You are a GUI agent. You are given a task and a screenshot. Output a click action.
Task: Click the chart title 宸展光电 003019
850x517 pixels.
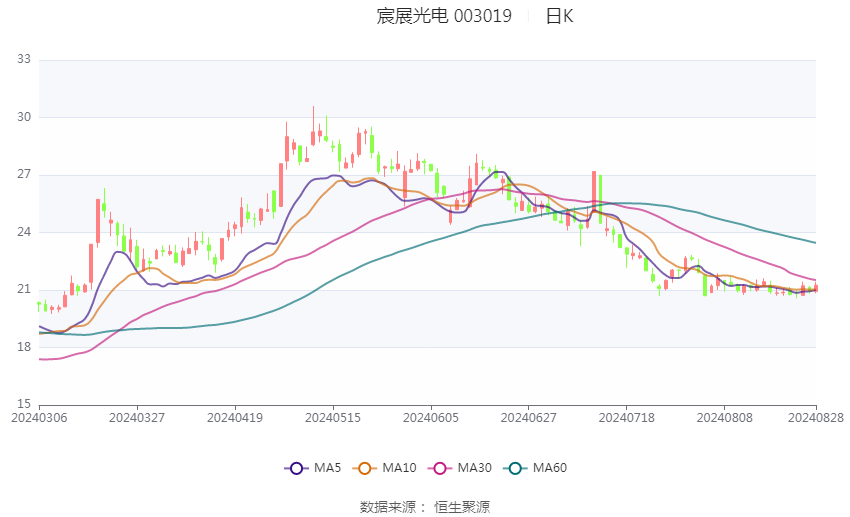point(444,16)
